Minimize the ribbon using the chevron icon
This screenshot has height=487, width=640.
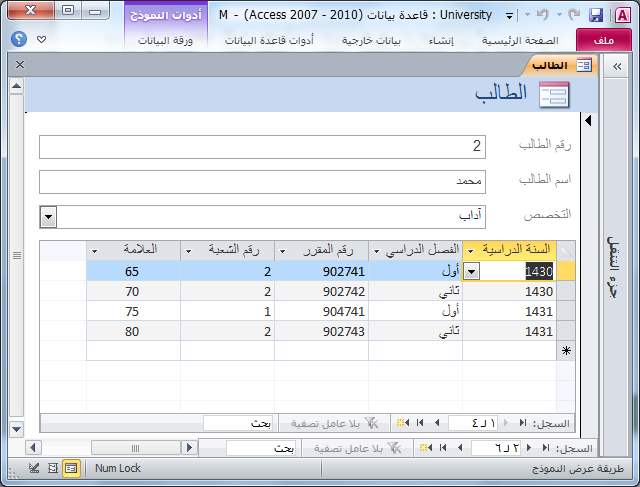[x=41, y=39]
